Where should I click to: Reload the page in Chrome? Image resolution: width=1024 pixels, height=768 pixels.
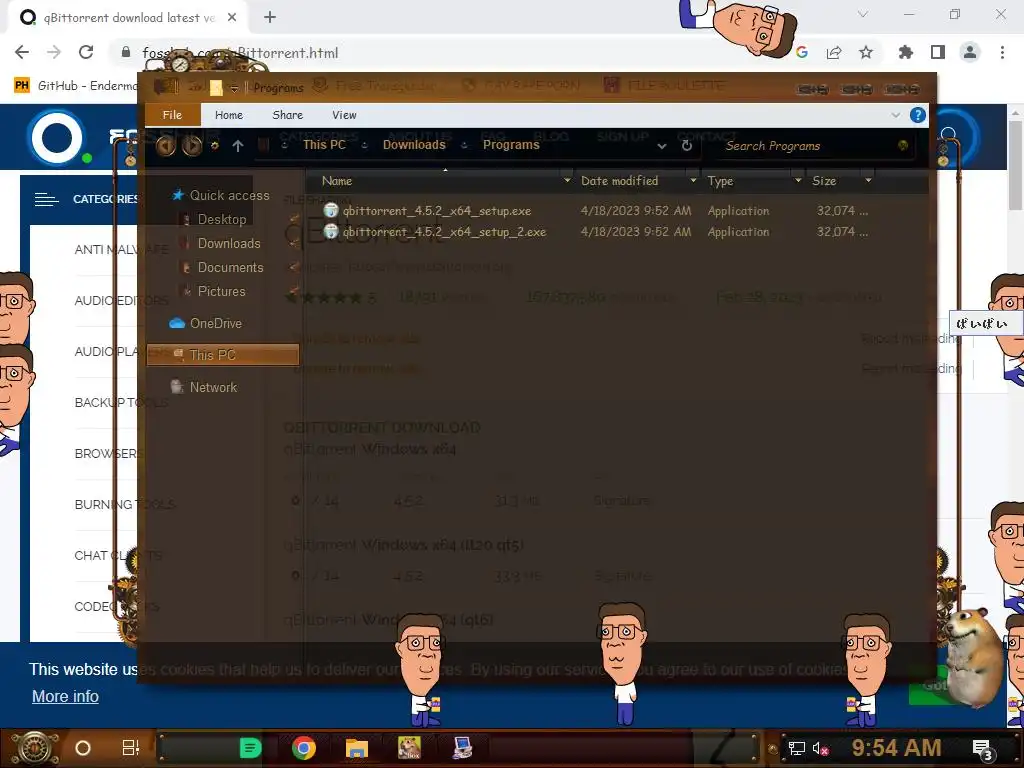[x=86, y=52]
